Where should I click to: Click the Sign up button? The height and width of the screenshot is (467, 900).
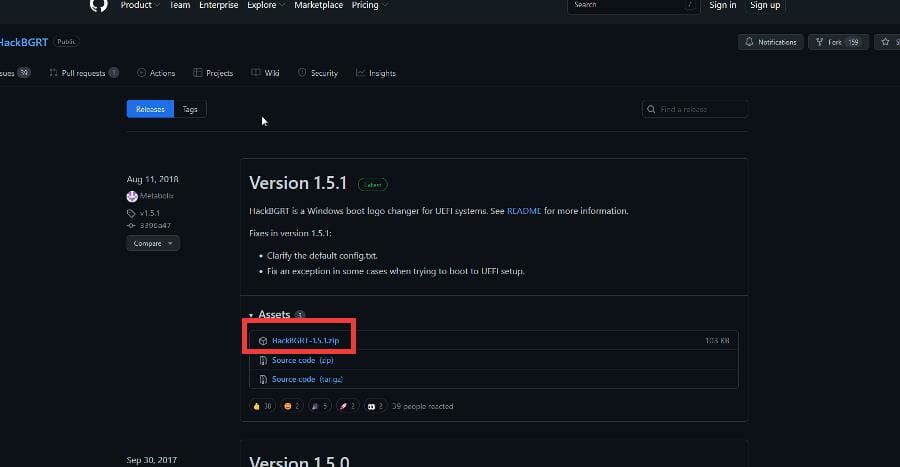765,5
